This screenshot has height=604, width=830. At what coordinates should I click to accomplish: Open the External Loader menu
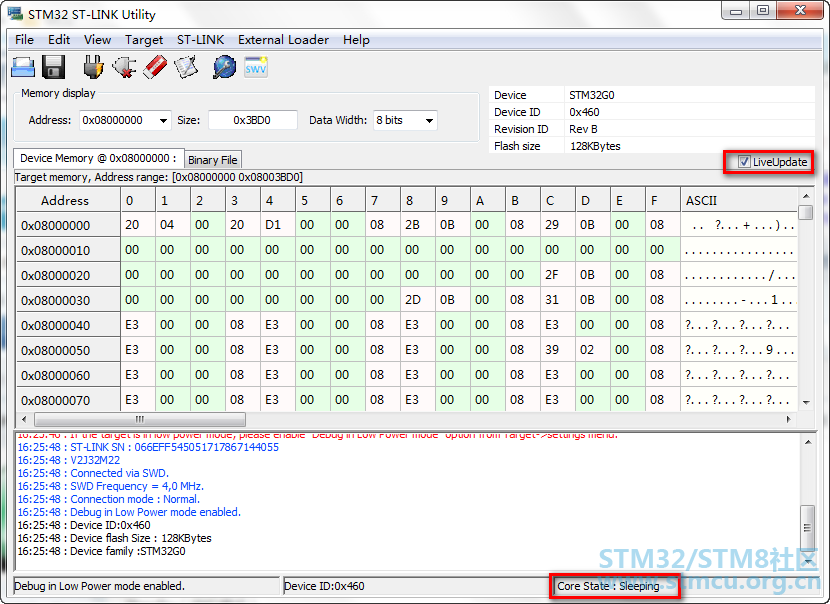coord(283,40)
